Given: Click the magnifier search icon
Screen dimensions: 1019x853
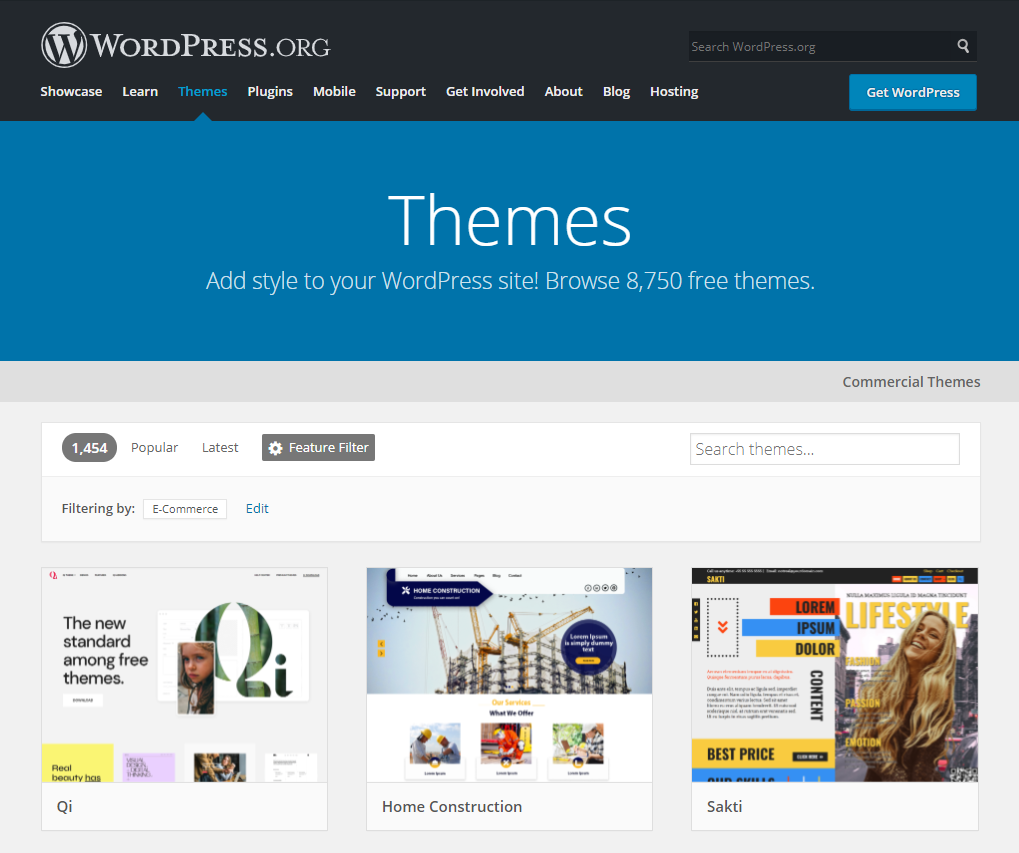Looking at the screenshot, I should tap(963, 45).
